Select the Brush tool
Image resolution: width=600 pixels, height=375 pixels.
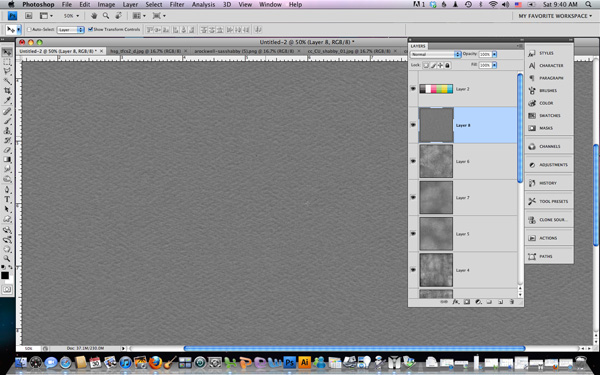(x=7, y=121)
